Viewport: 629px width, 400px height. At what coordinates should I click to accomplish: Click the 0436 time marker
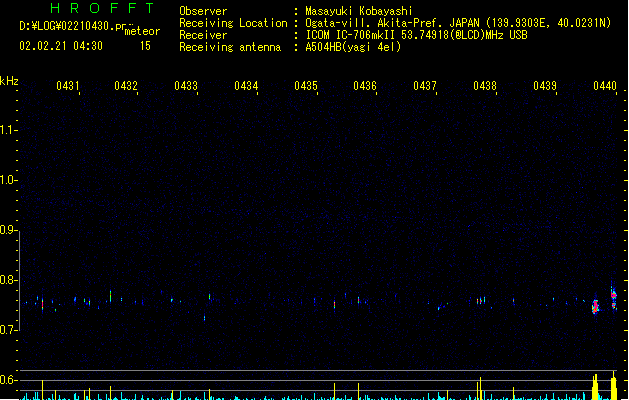pyautogui.click(x=365, y=86)
